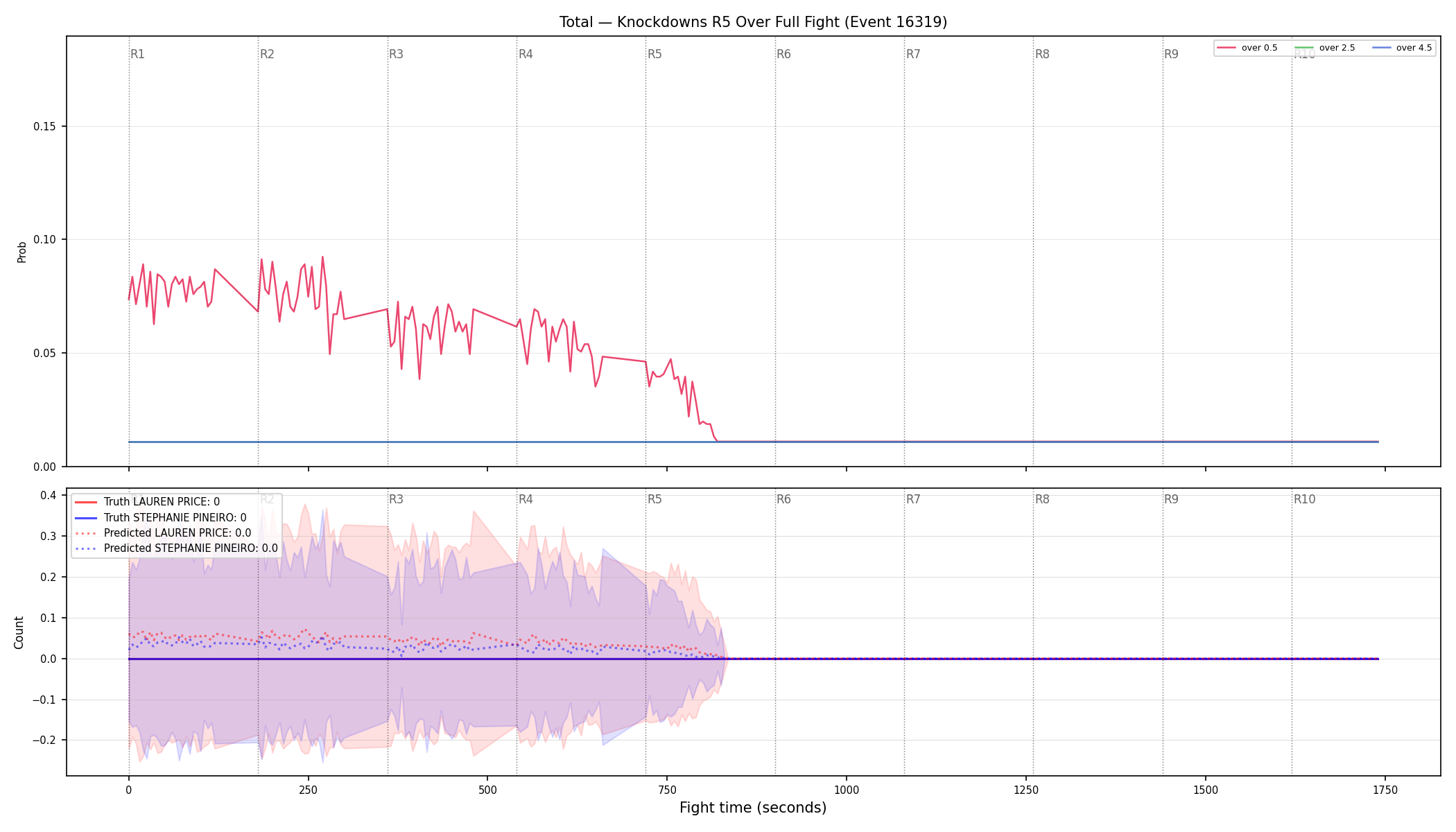Click the 1750 tick on the time axis
The height and width of the screenshot is (832, 1456).
pos(1385,790)
